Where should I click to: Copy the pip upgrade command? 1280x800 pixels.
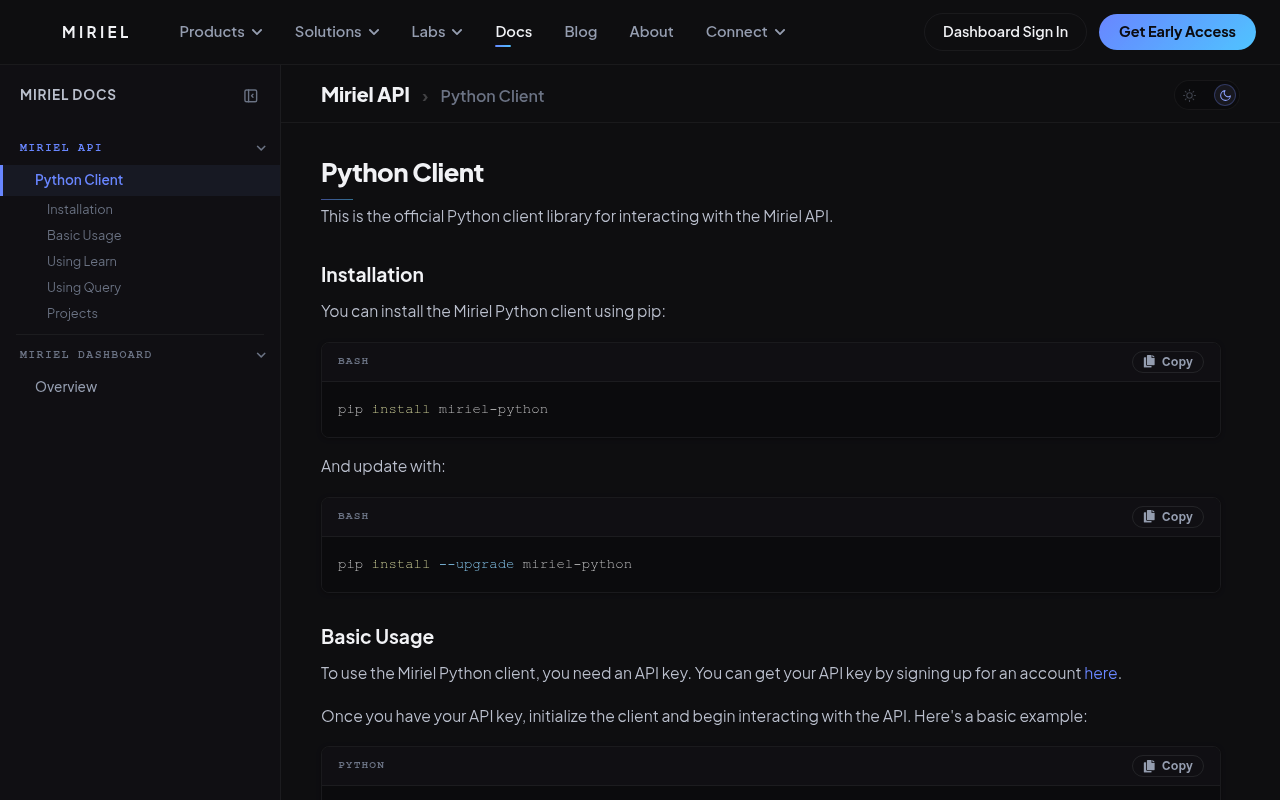pos(1168,517)
